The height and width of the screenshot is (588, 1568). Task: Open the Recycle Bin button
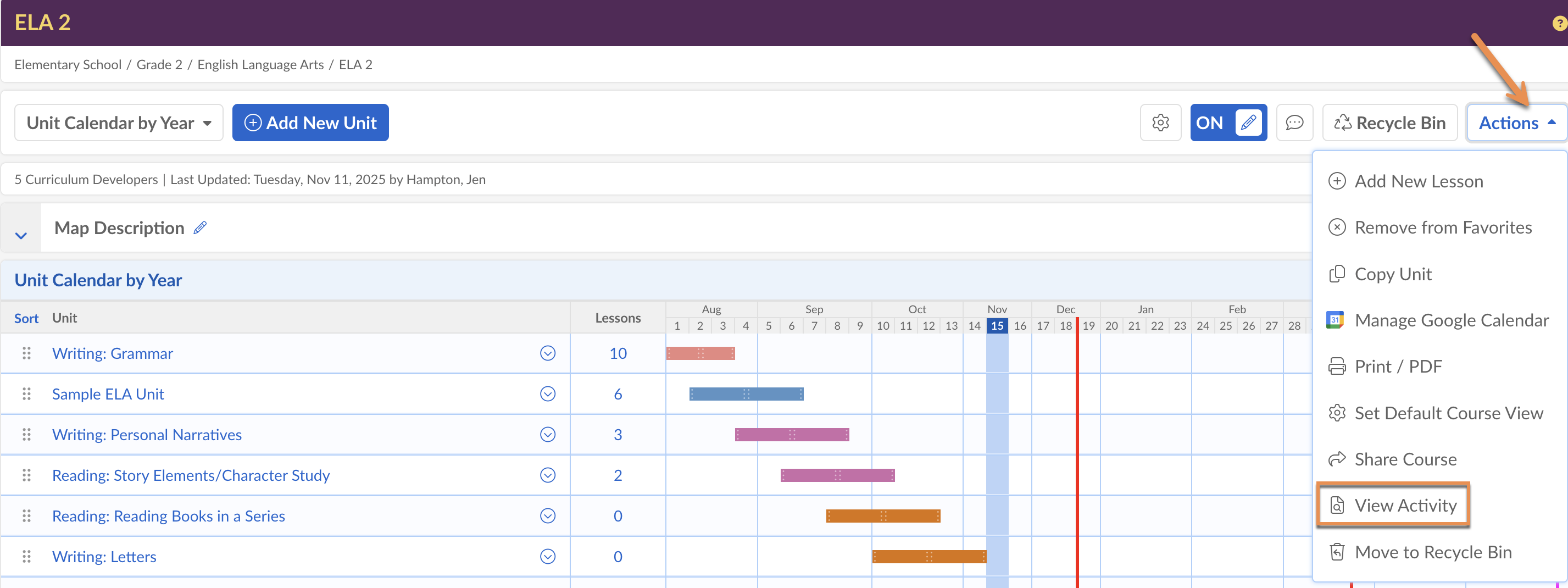coord(1389,123)
